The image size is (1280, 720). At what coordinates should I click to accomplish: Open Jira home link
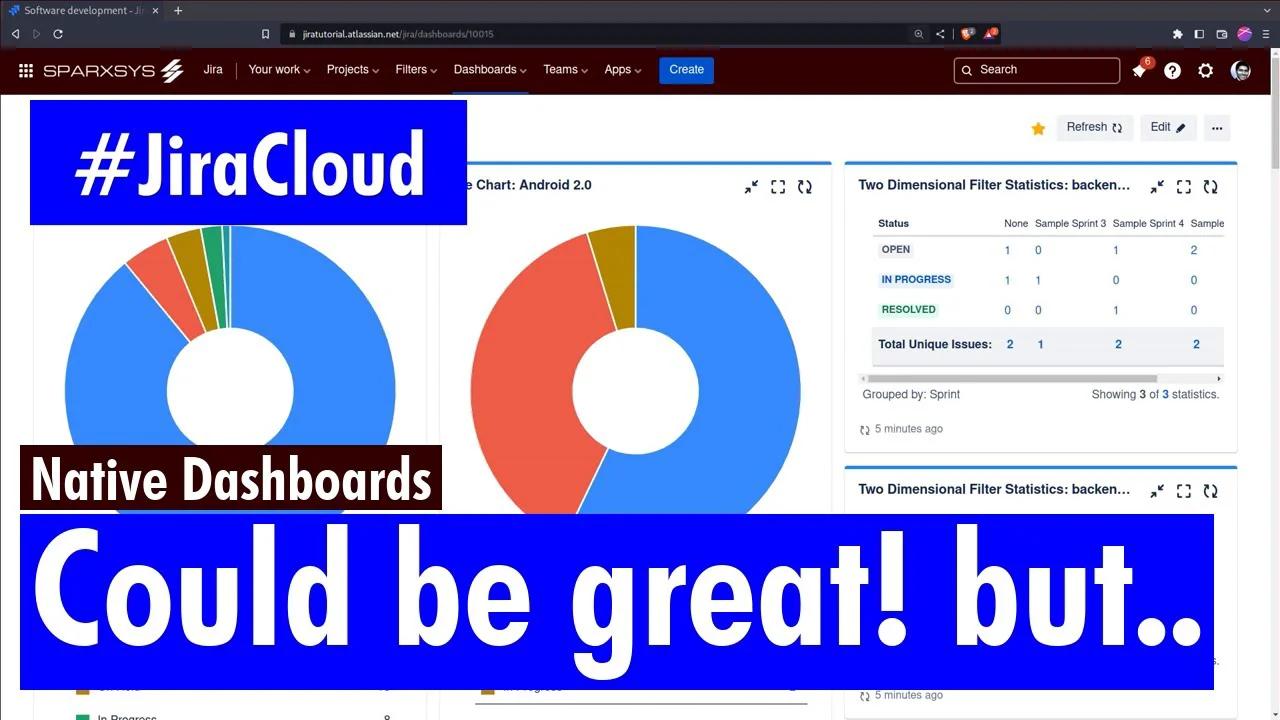(x=213, y=70)
